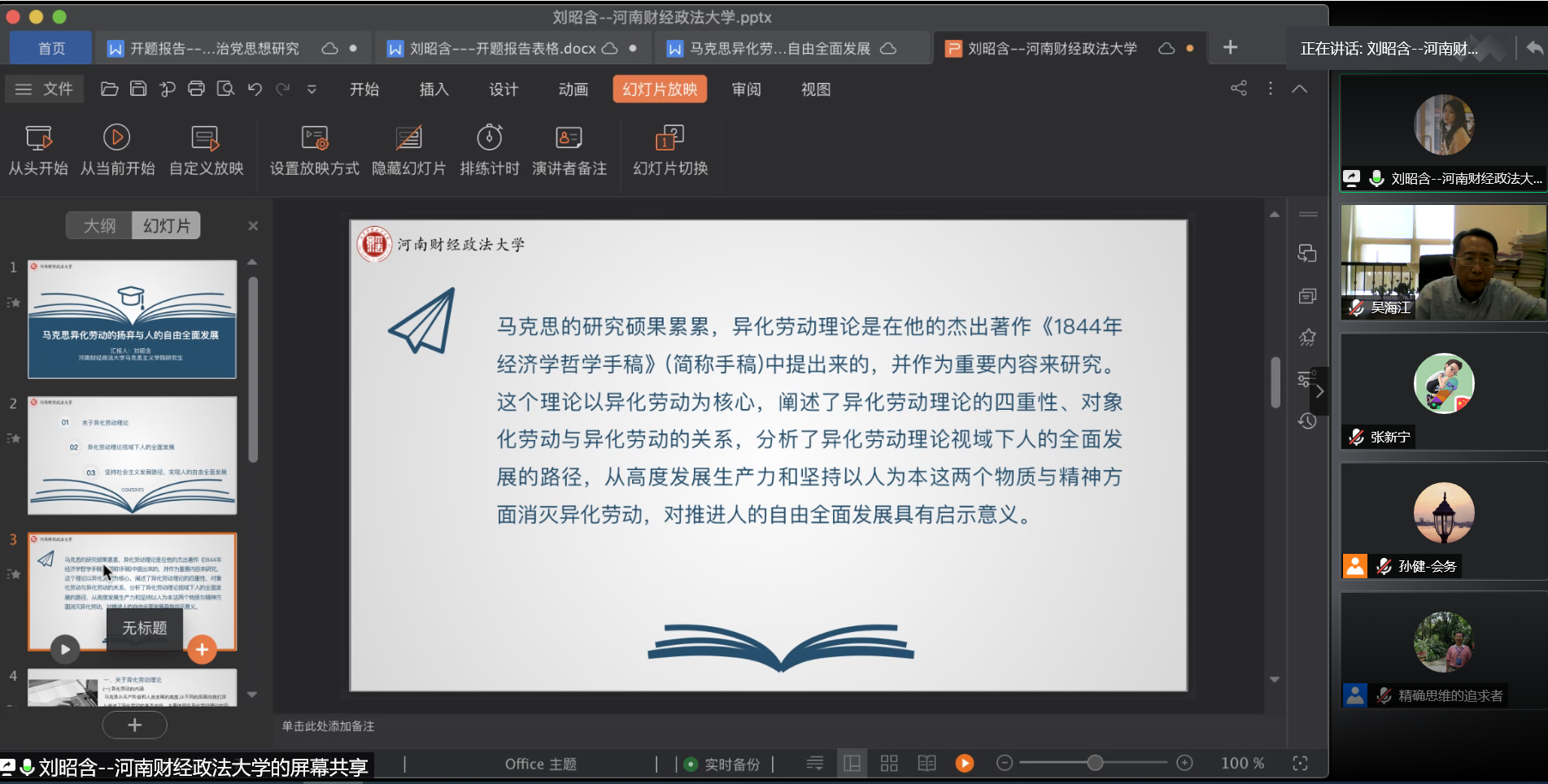Click the redo arrow icon

282,89
